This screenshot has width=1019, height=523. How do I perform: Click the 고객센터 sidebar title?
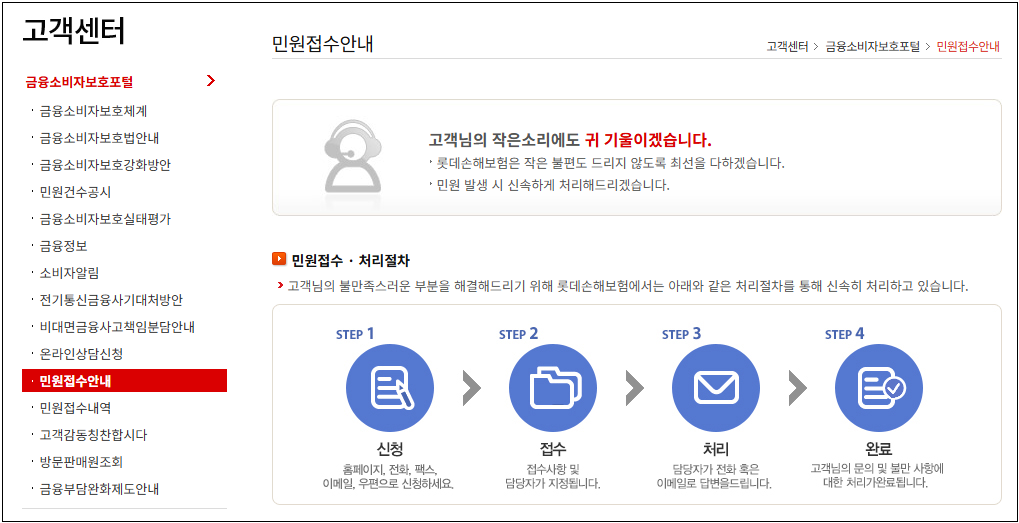pyautogui.click(x=74, y=32)
